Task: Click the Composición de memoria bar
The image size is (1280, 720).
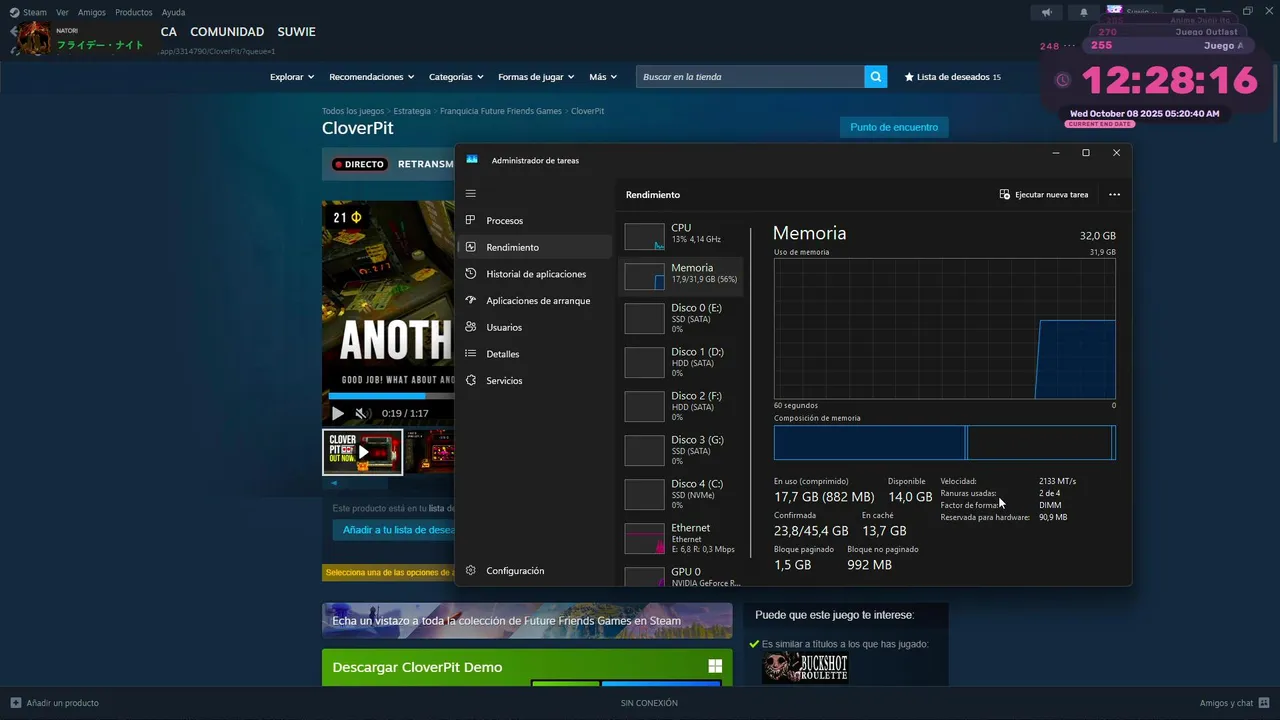Action: point(944,442)
